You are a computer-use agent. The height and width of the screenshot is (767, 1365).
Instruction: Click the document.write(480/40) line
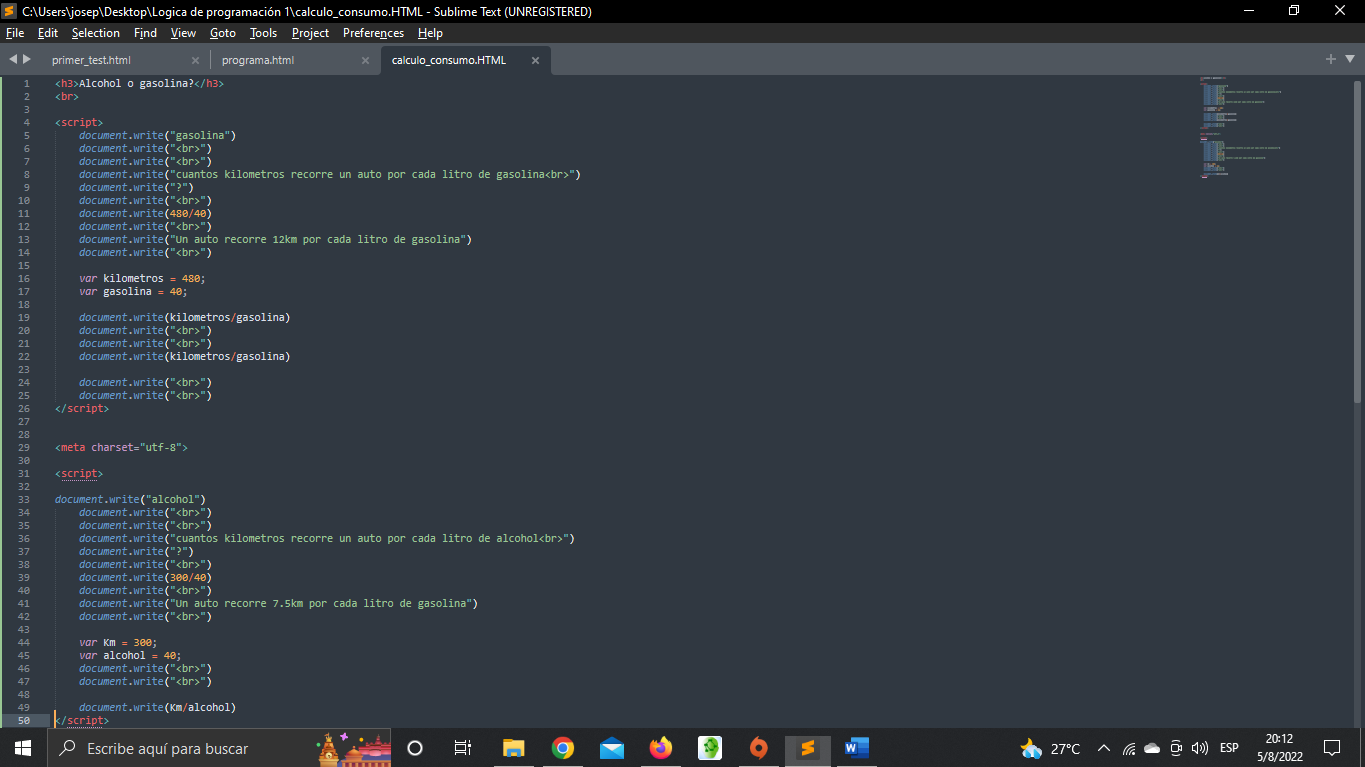145,213
